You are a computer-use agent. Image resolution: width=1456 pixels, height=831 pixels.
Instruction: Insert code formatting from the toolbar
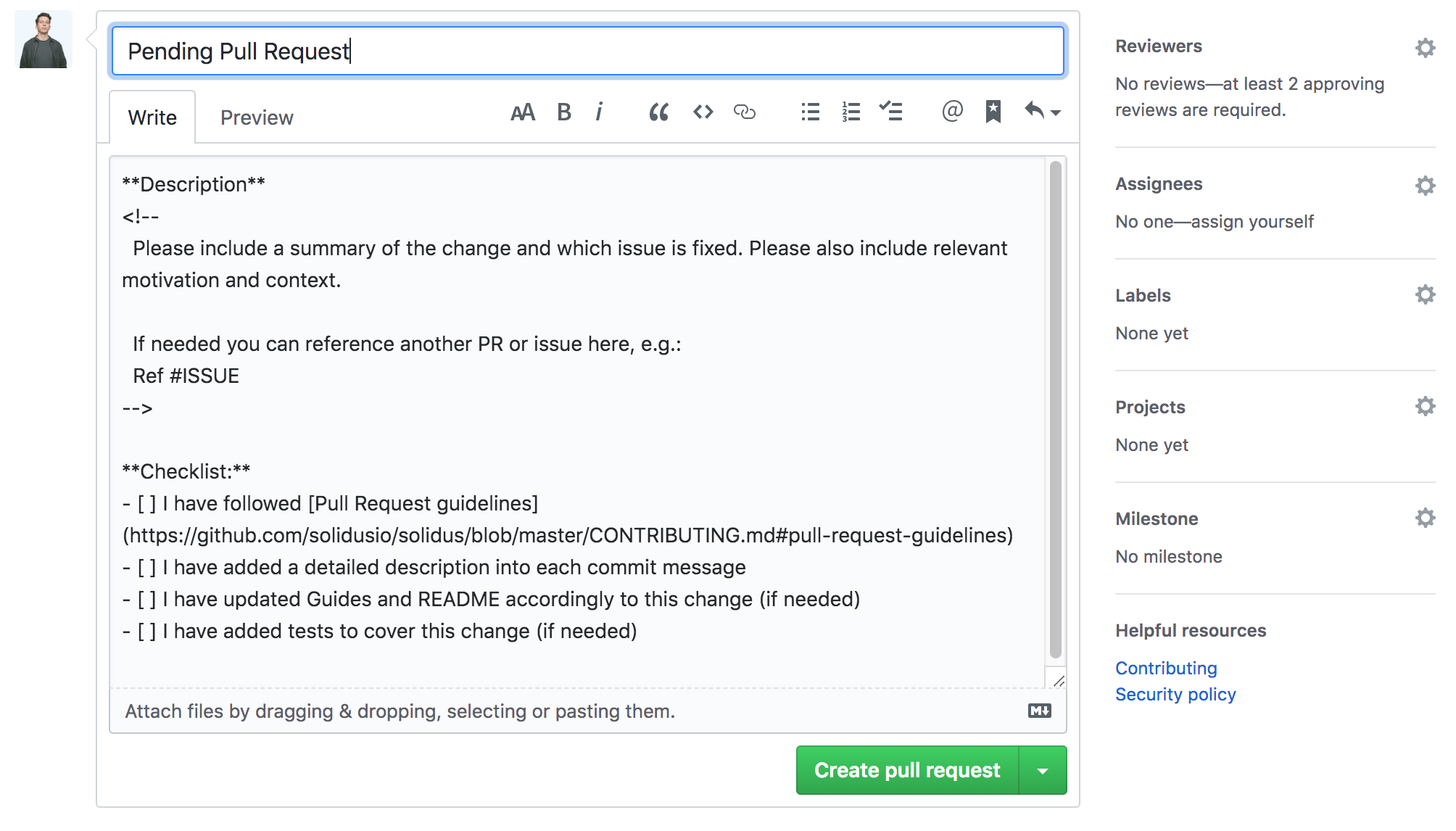[703, 112]
